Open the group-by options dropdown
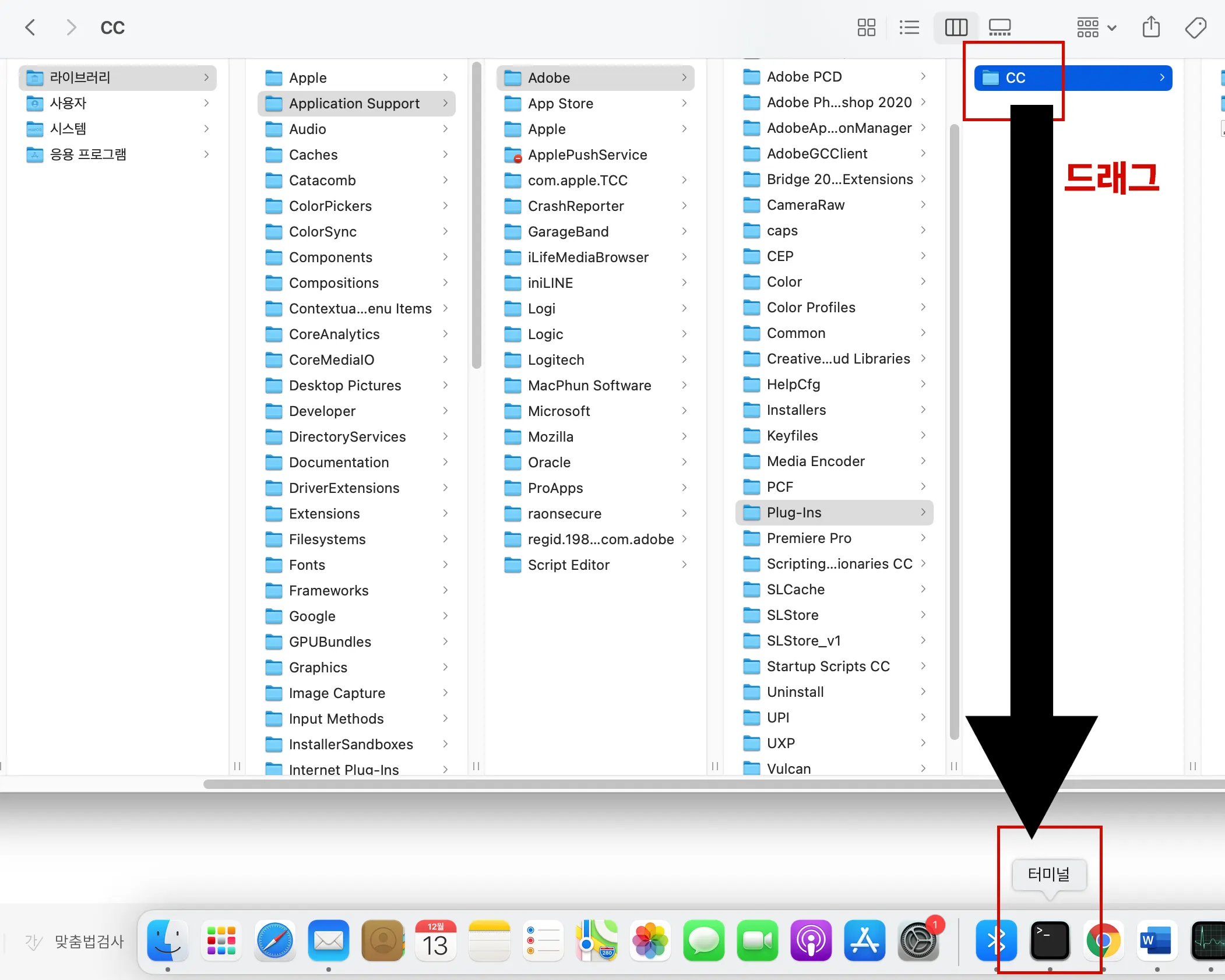The height and width of the screenshot is (980, 1225). tap(1096, 27)
